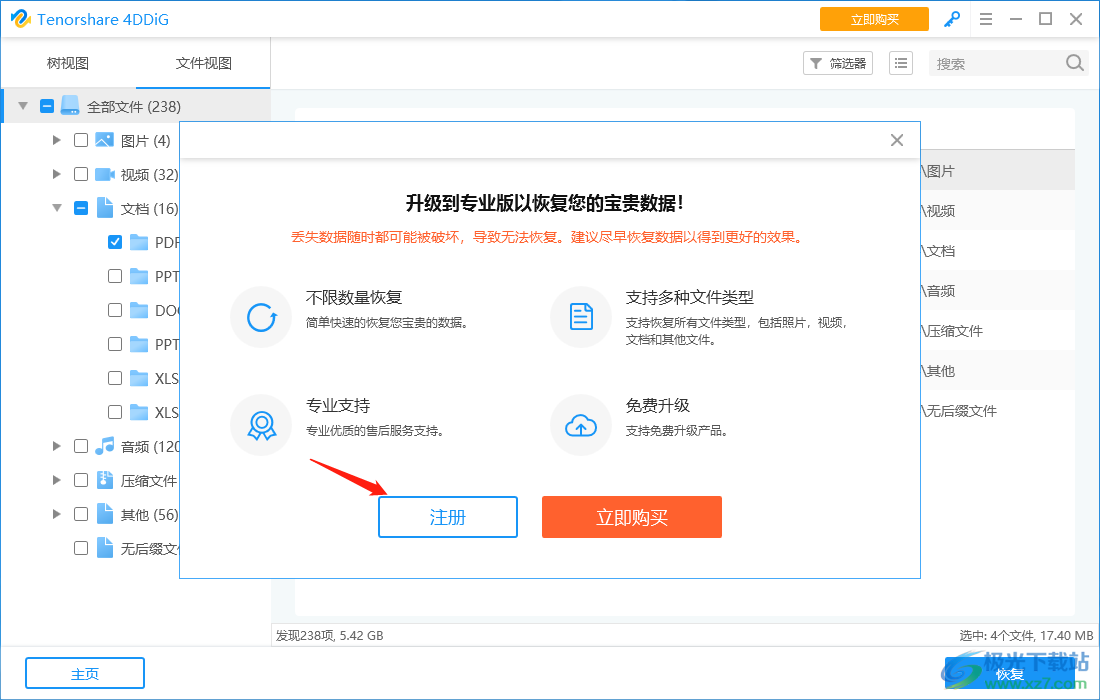Check the 音频 checkbox
This screenshot has width=1100, height=700.
81,446
